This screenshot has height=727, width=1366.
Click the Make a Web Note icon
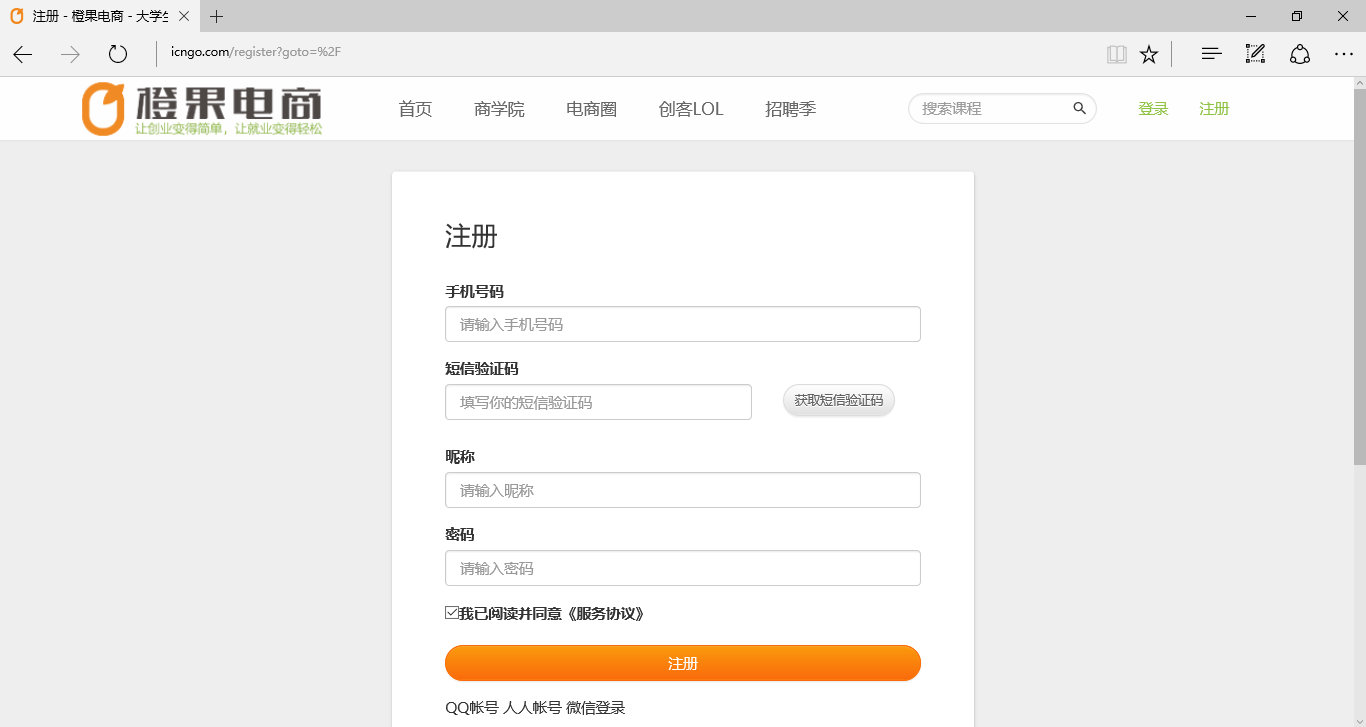(x=1255, y=54)
